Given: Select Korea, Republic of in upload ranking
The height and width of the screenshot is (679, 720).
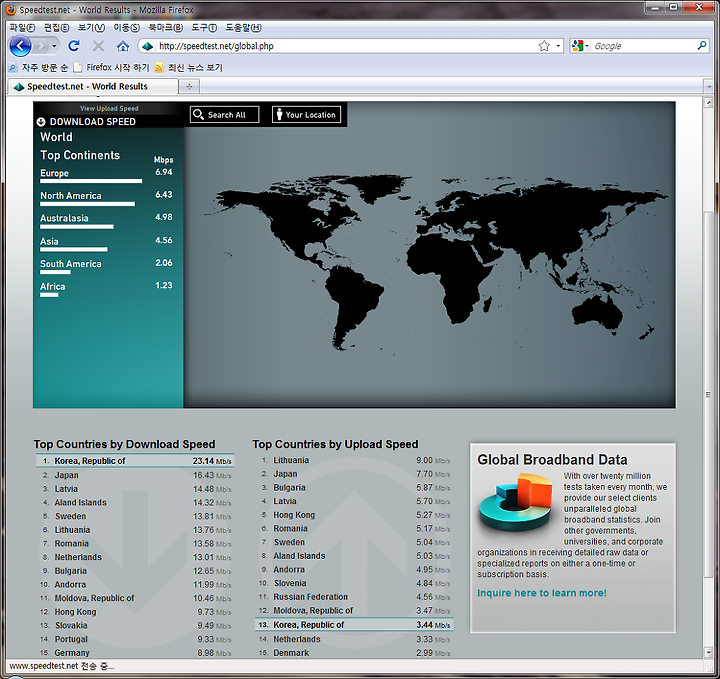Looking at the screenshot, I should (354, 625).
